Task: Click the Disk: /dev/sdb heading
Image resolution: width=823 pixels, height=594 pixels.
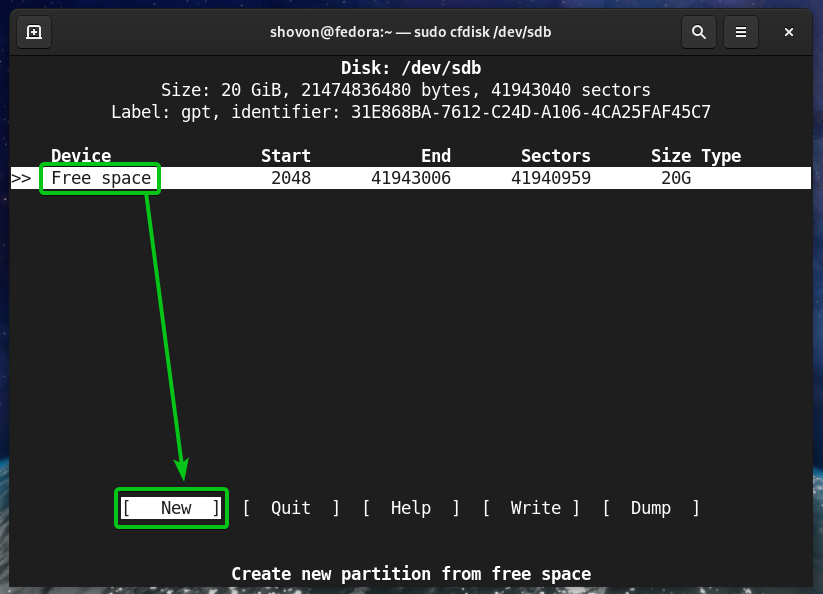Action: tap(411, 69)
